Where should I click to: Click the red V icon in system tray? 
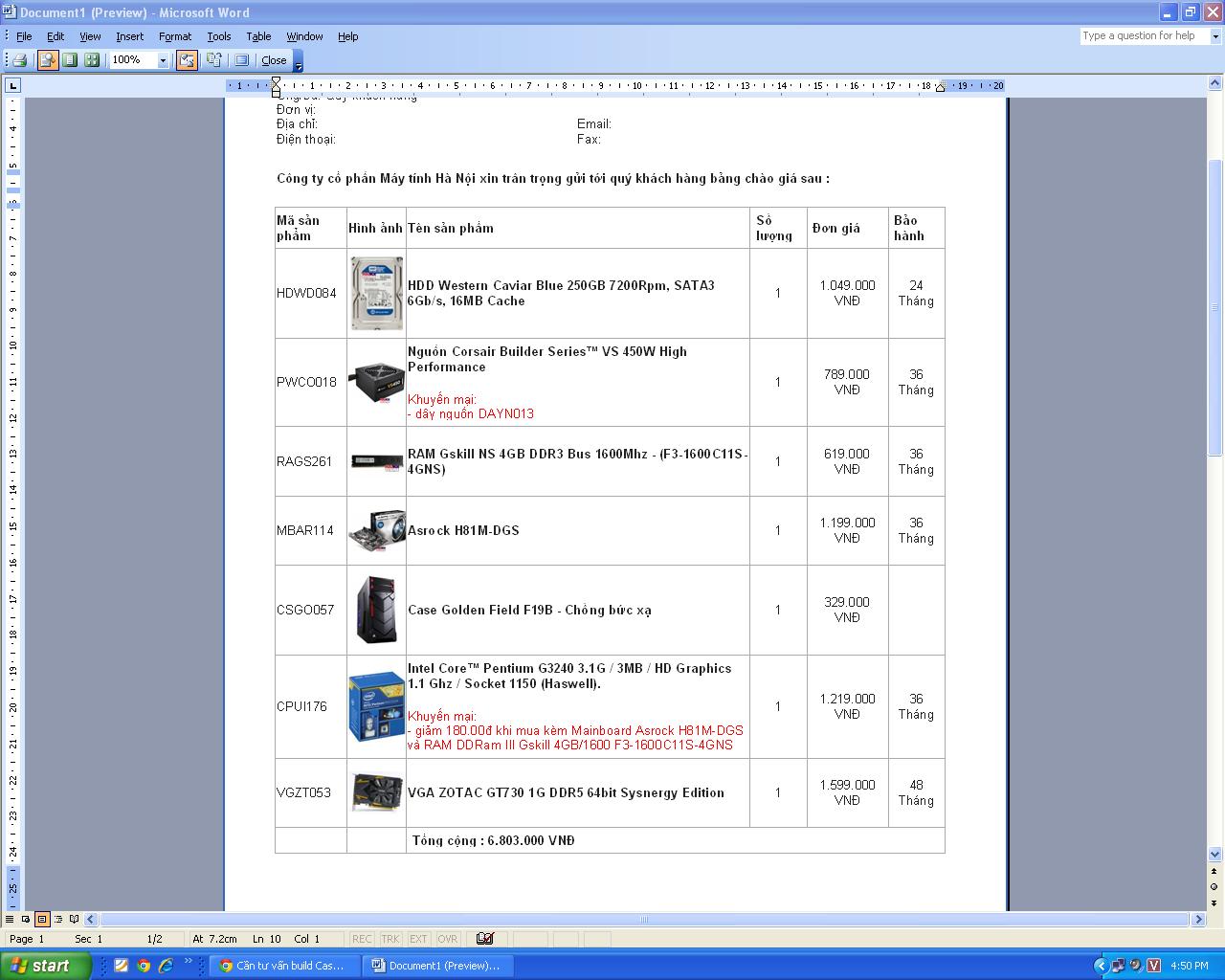pyautogui.click(x=1153, y=966)
